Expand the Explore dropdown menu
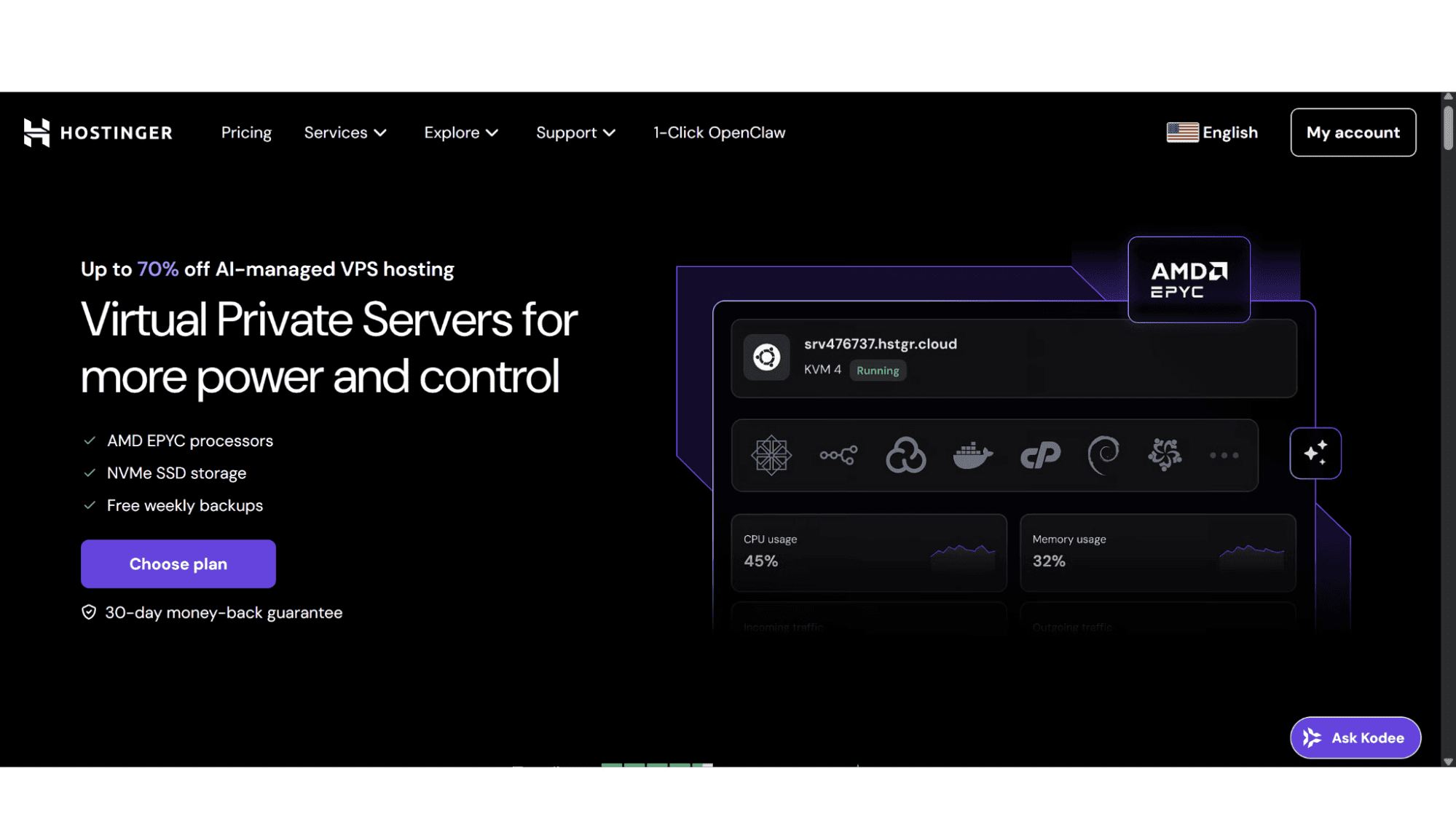This screenshot has height=819, width=1456. (x=461, y=132)
